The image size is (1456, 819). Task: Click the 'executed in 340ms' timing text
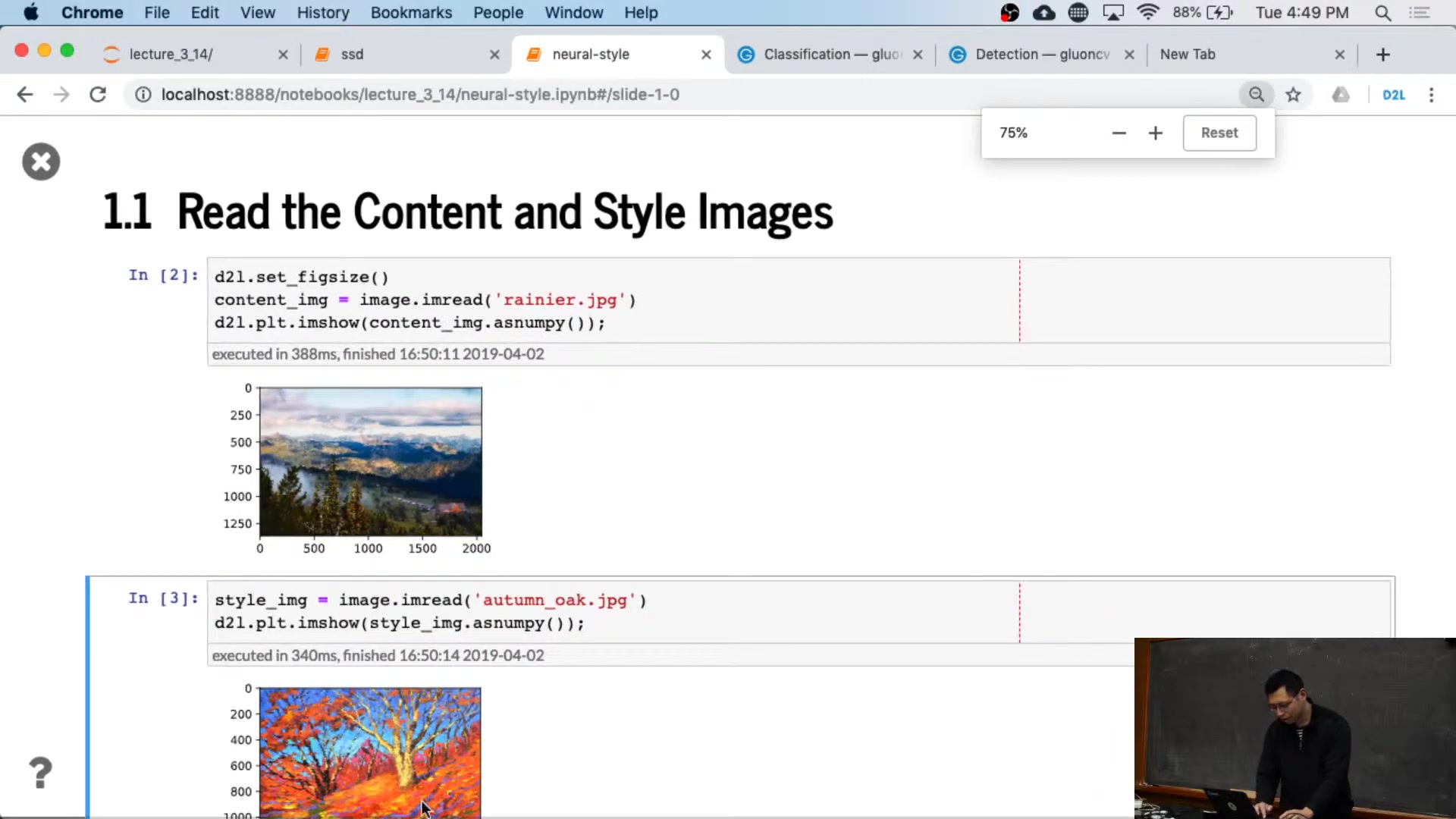378,655
